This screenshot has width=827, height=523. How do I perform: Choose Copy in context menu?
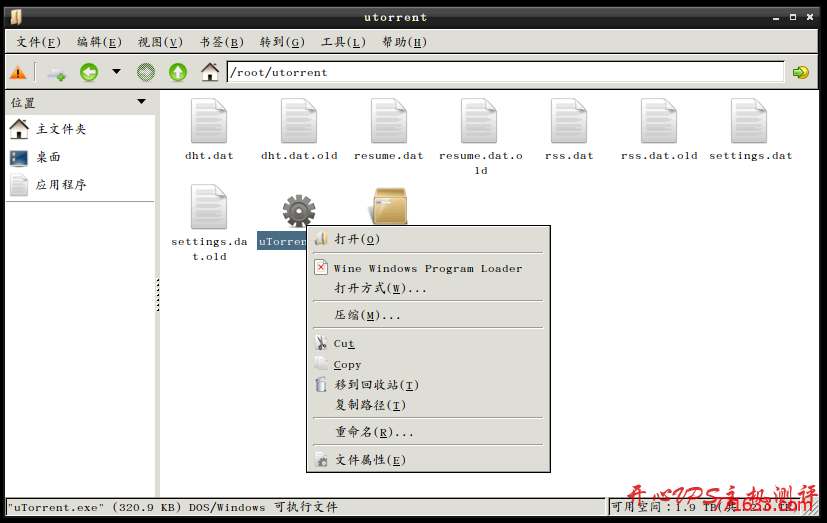pyautogui.click(x=428, y=364)
